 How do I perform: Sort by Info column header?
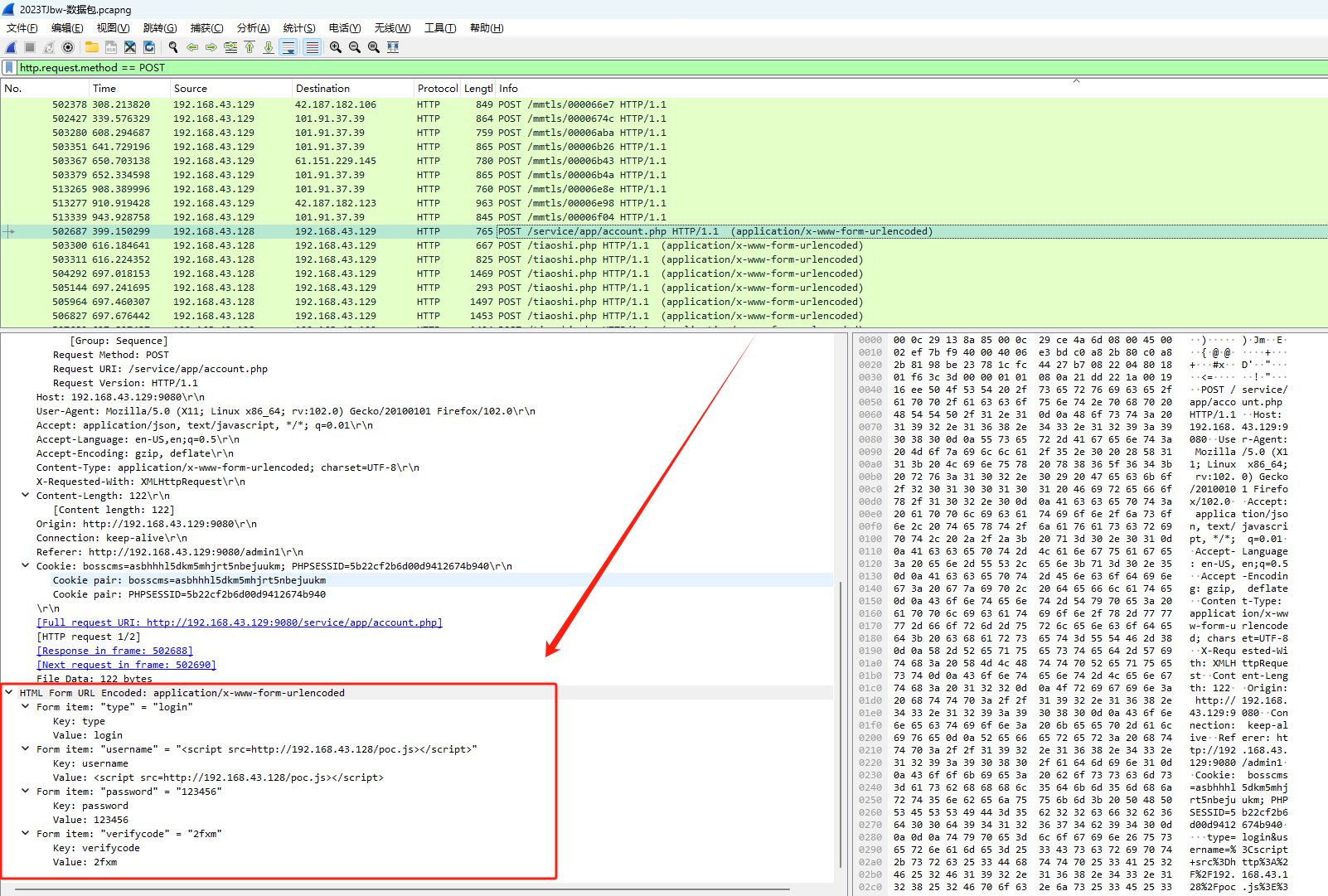click(x=911, y=89)
